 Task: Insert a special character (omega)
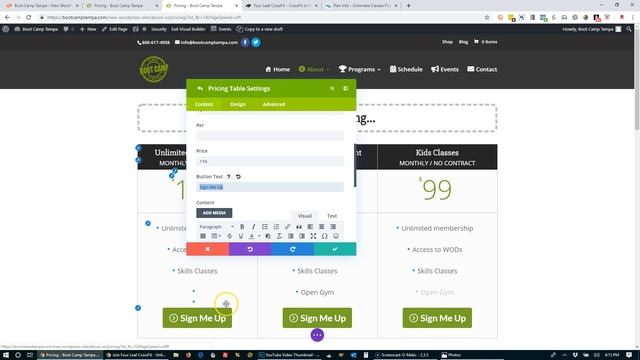(x=324, y=236)
